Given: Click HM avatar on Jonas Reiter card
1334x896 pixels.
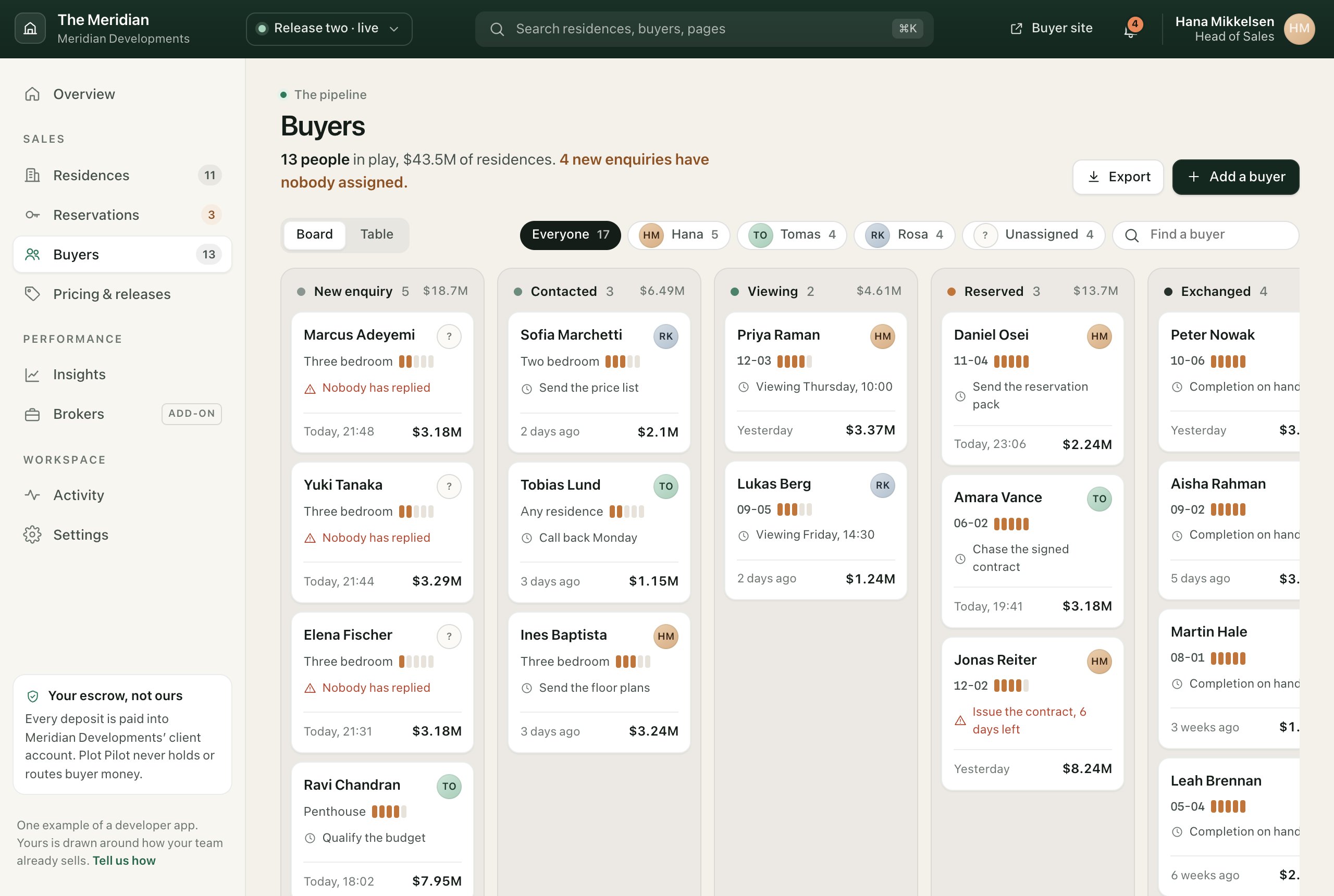Looking at the screenshot, I should tap(1099, 661).
